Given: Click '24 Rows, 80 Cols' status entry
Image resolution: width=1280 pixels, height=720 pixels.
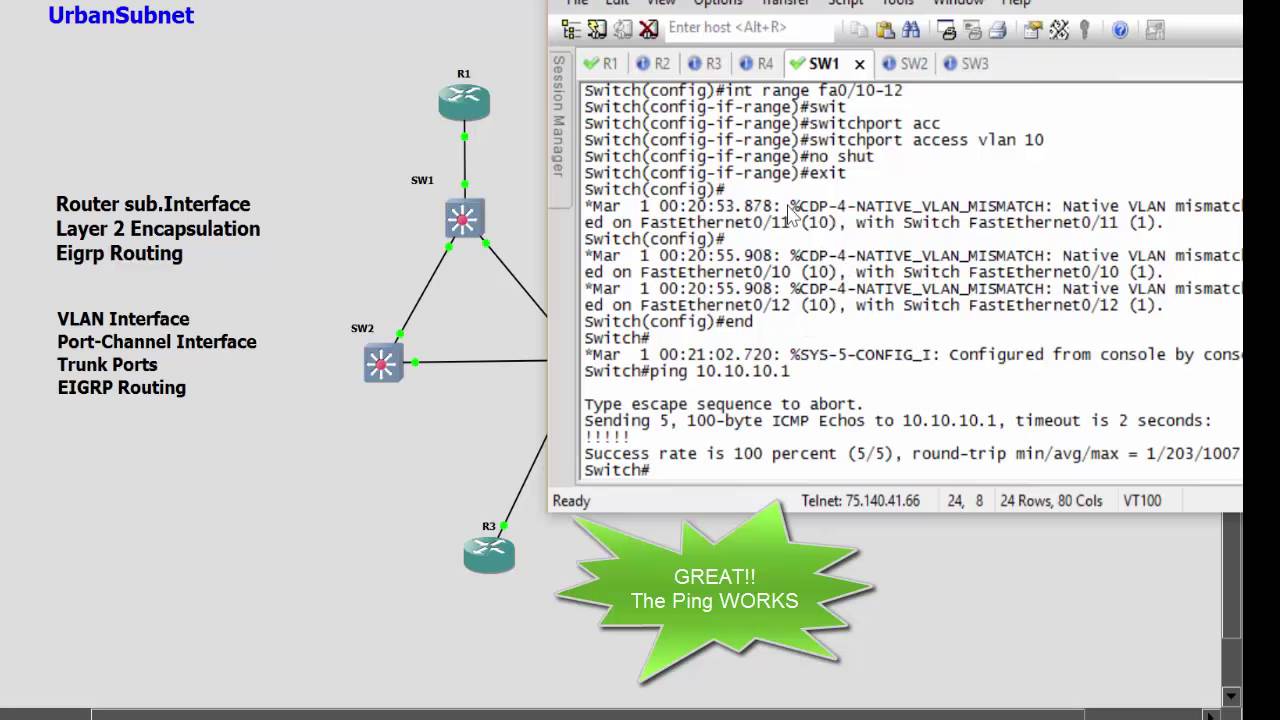Looking at the screenshot, I should click(1051, 501).
